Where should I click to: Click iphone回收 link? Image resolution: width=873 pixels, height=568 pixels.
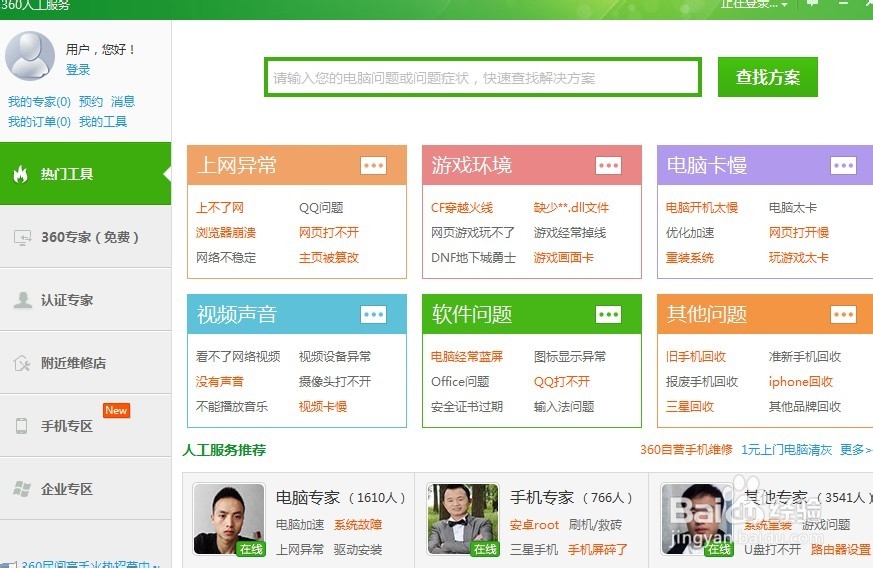801,382
